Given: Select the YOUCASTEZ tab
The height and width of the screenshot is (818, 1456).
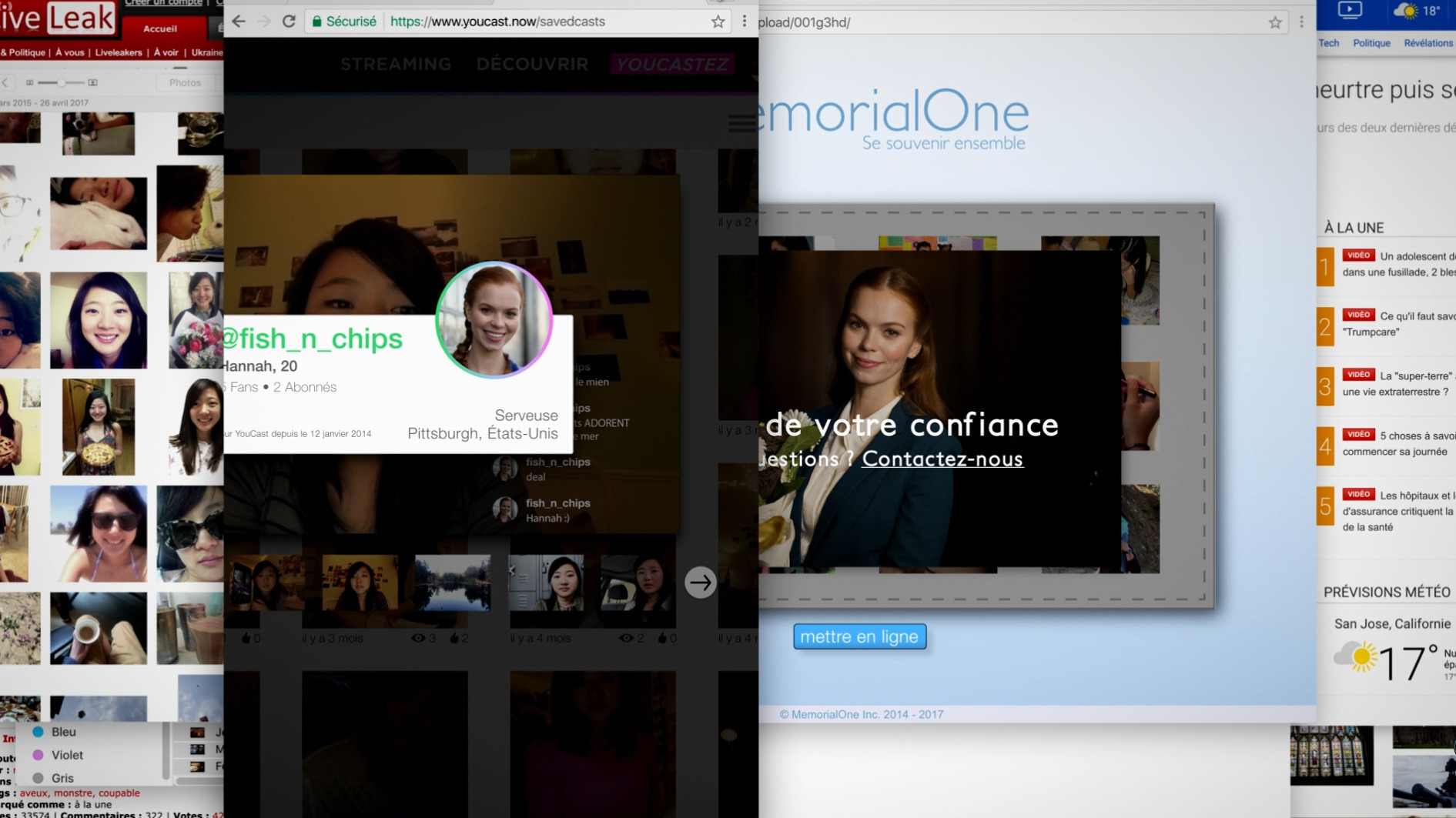Looking at the screenshot, I should click(672, 64).
